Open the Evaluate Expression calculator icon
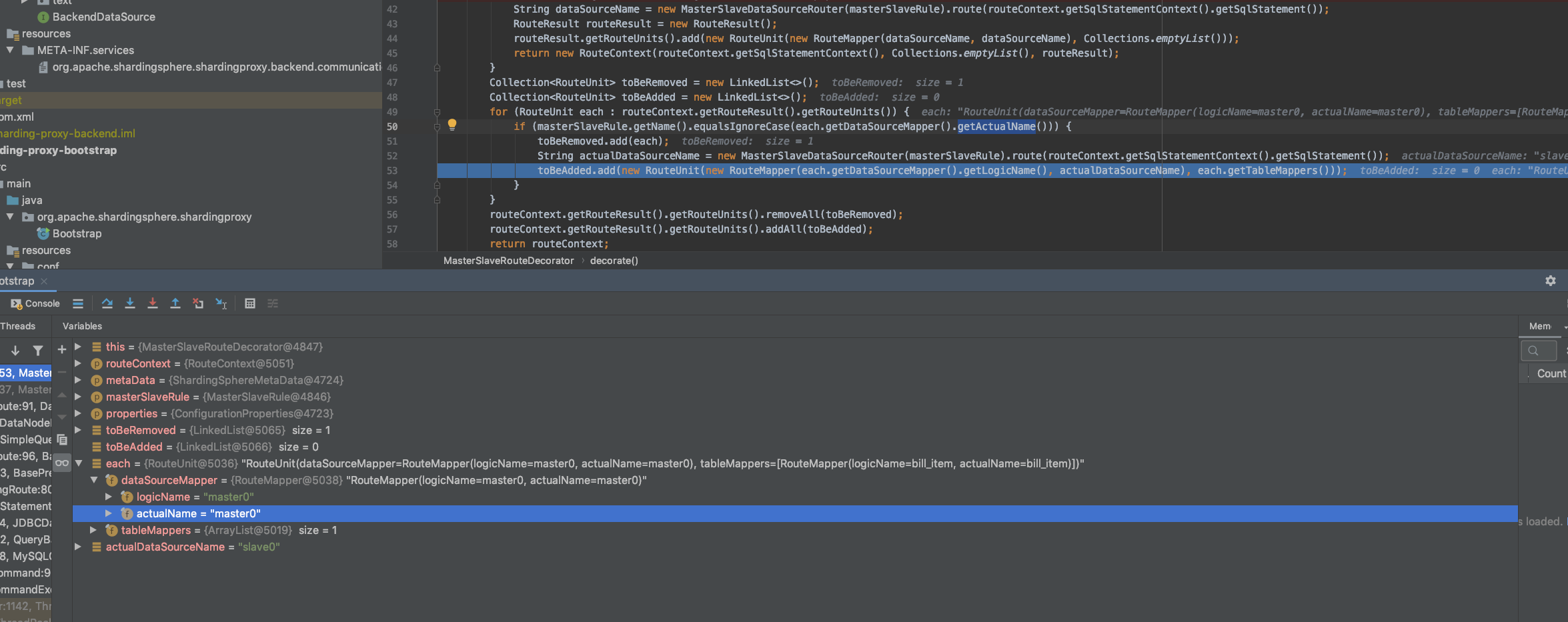The height and width of the screenshot is (622, 1568). pyautogui.click(x=250, y=303)
